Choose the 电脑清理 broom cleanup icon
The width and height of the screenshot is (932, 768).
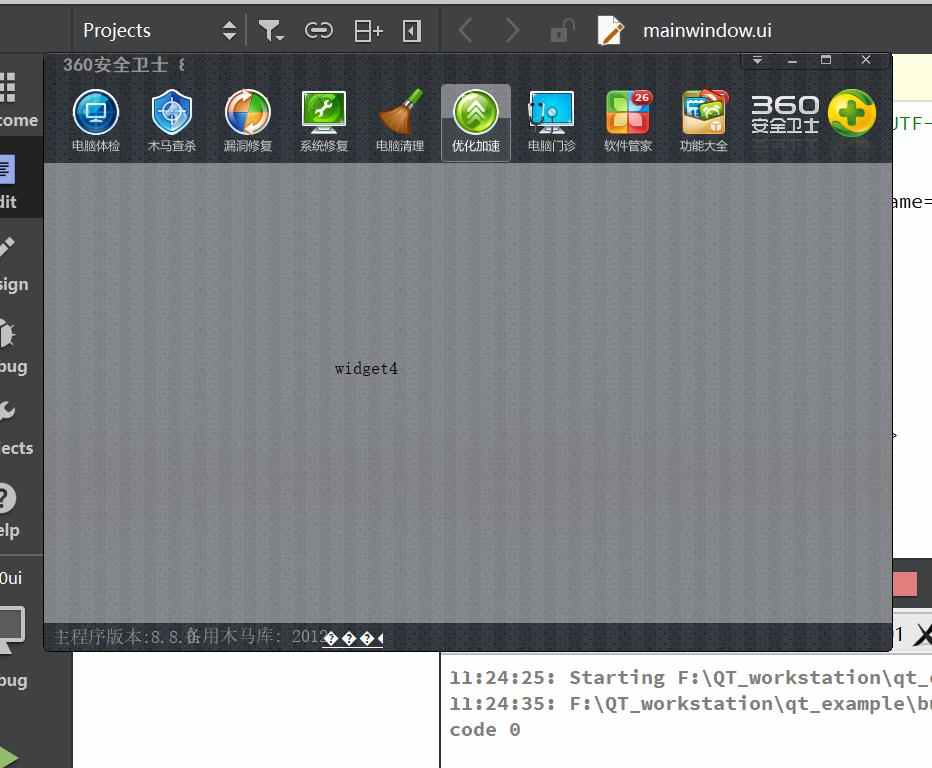(400, 121)
